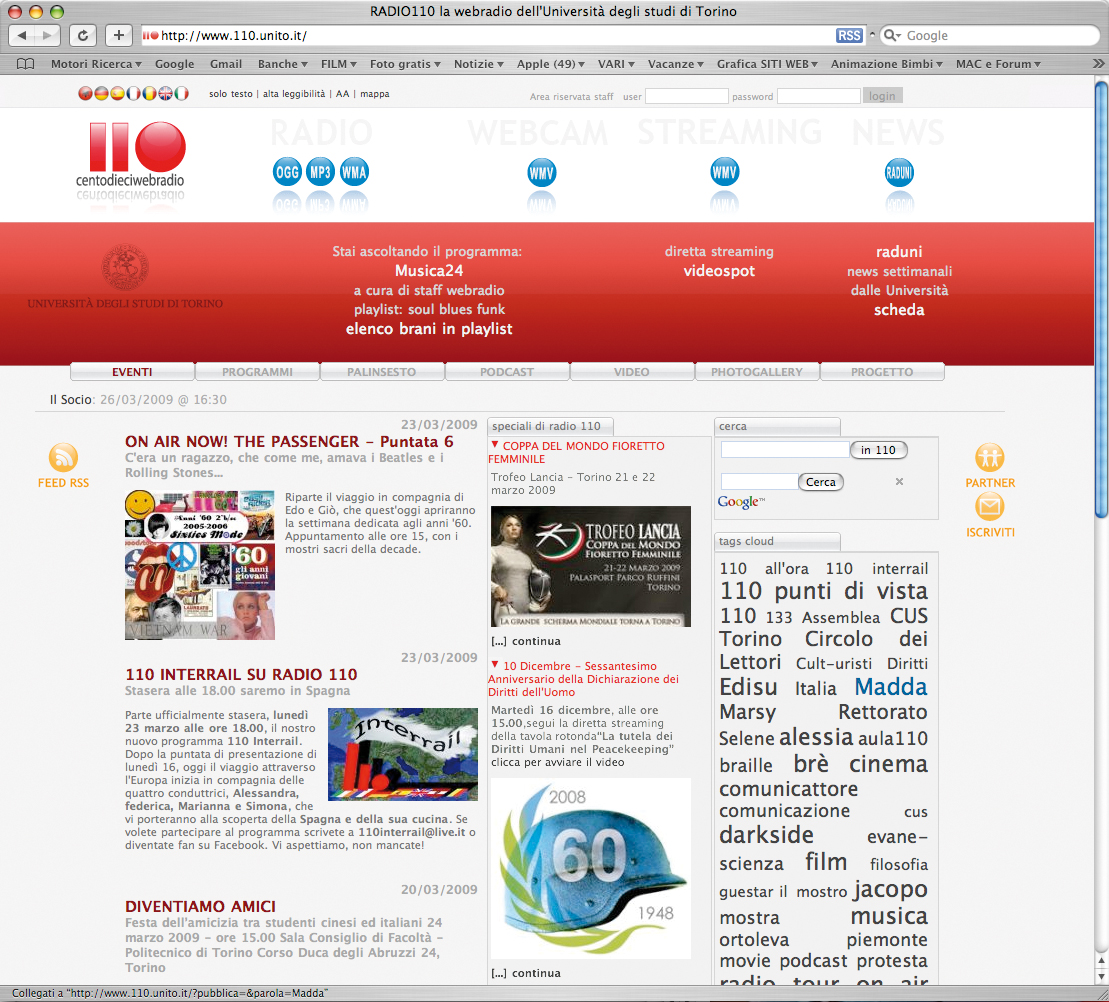This screenshot has height=1002, width=1109.
Task: Expand the FILM bookmarks menu
Action: (x=339, y=64)
